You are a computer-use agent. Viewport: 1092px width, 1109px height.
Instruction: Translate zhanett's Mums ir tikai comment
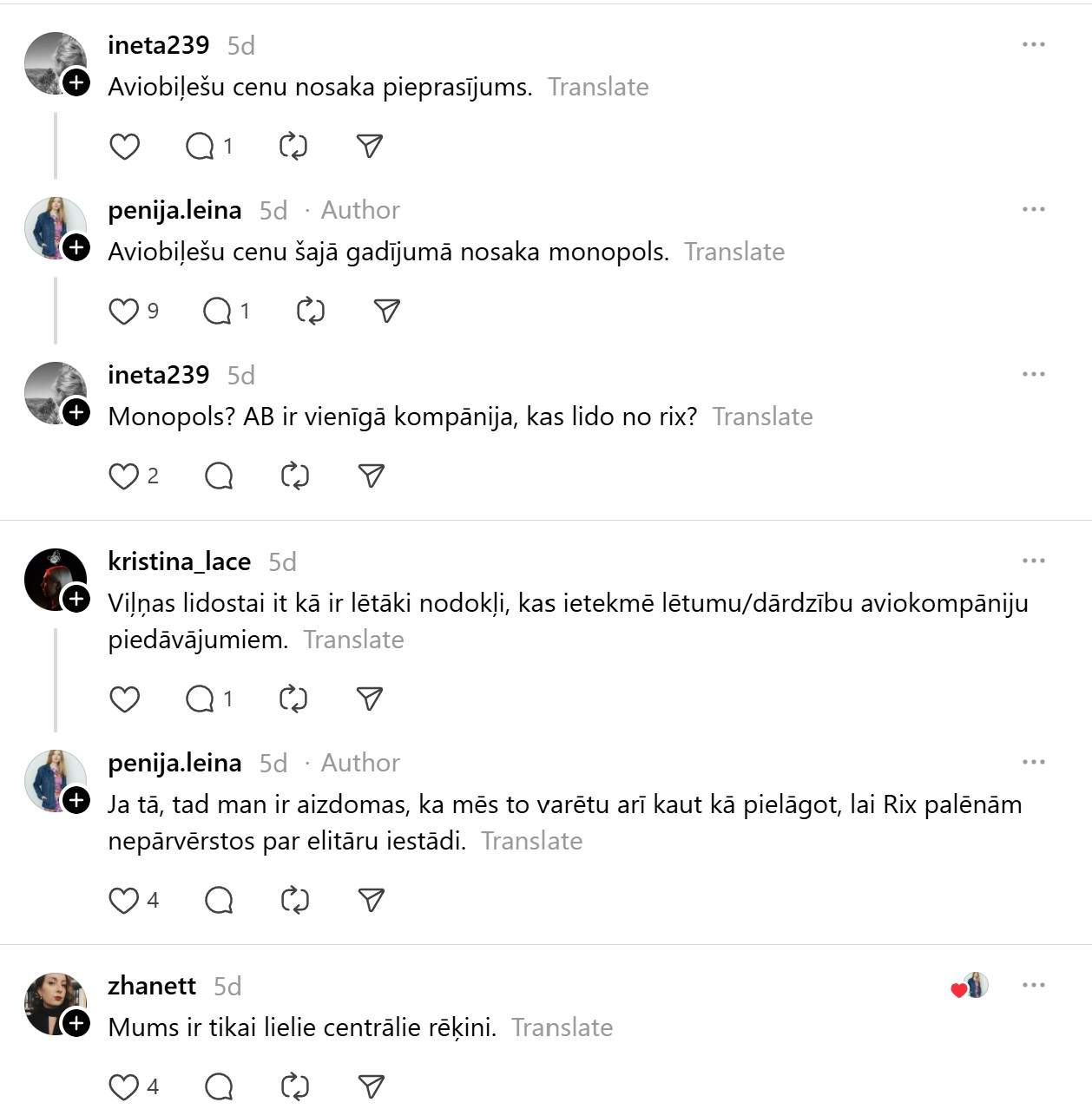click(x=562, y=1027)
